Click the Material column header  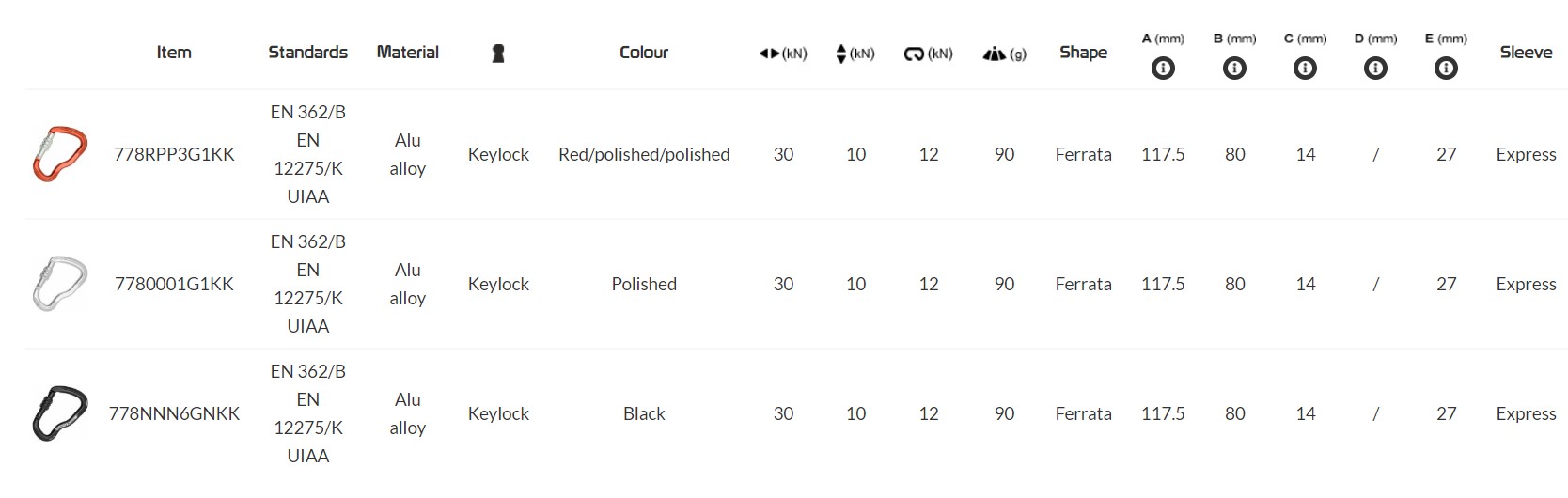click(x=407, y=53)
